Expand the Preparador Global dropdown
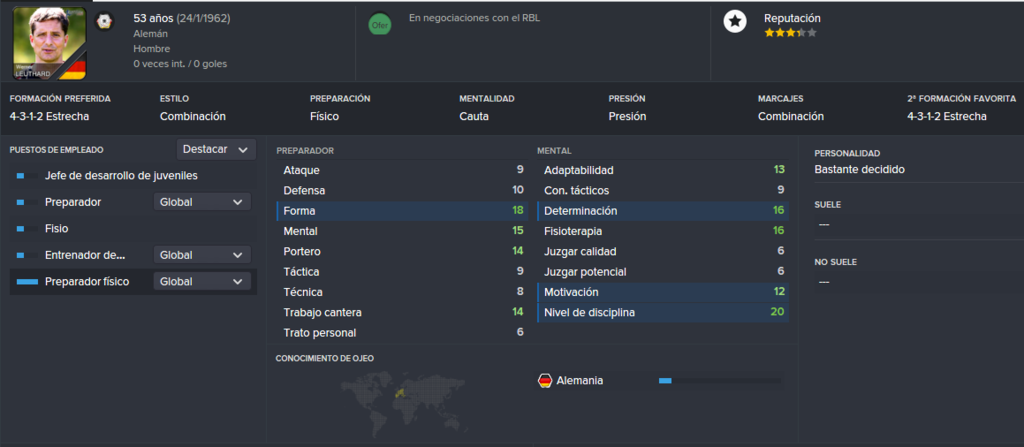 (202, 202)
